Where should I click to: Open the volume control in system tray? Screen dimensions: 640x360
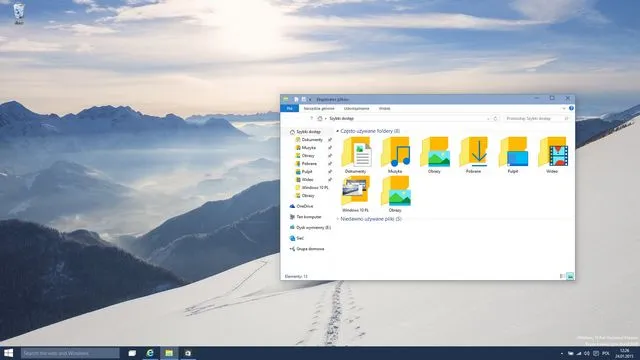click(587, 353)
